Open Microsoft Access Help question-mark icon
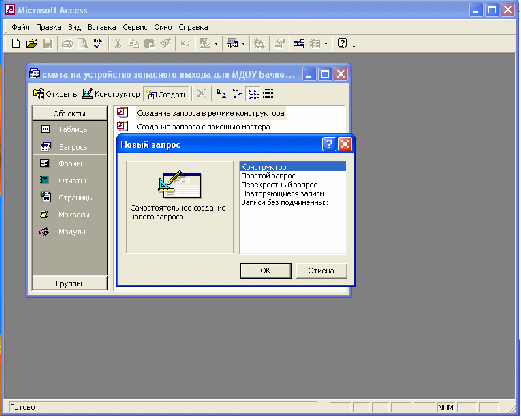 (x=343, y=44)
